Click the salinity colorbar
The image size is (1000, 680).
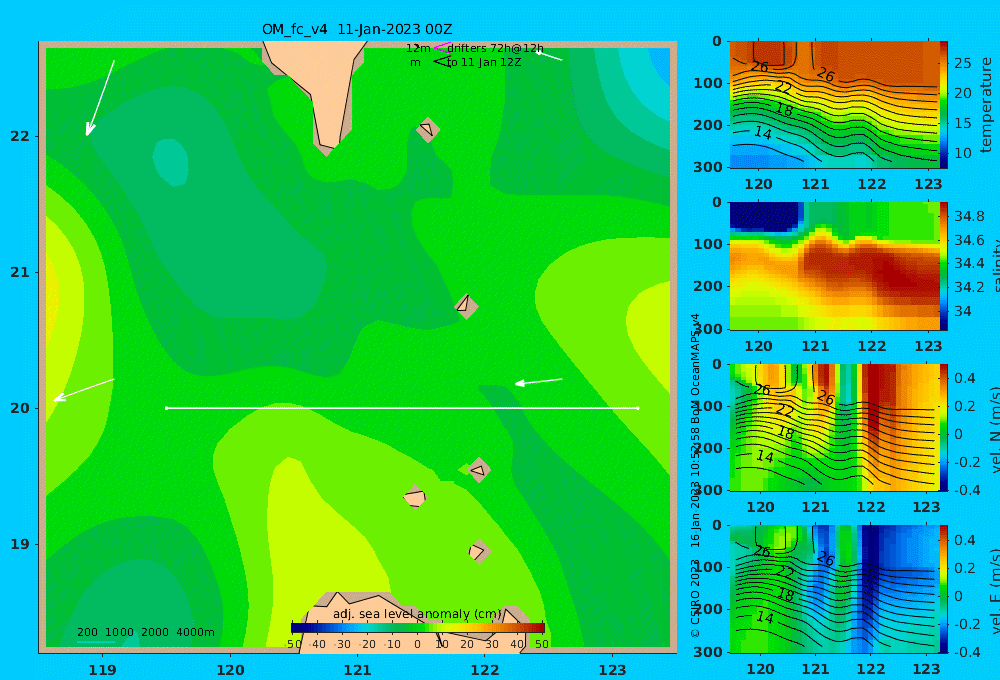[x=944, y=266]
